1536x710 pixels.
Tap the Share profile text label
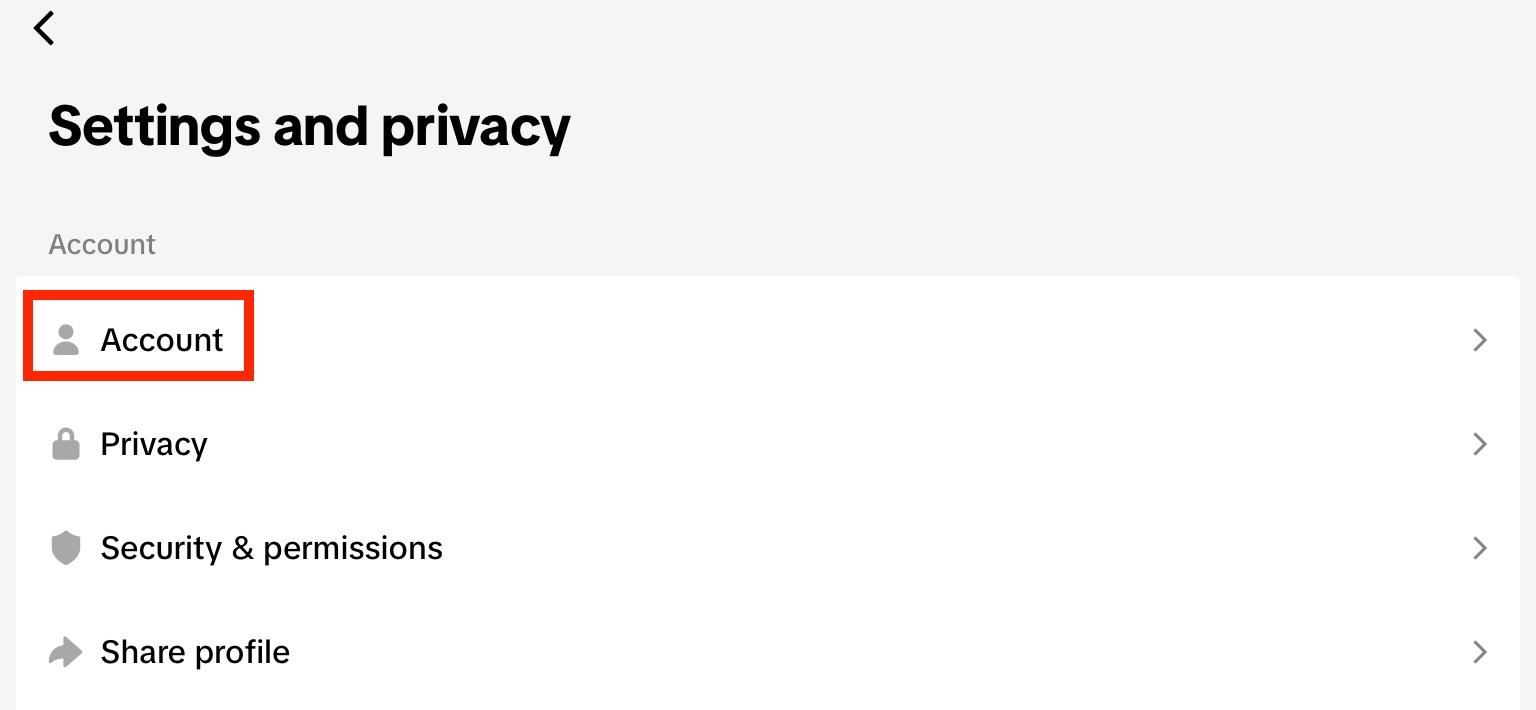pos(195,652)
